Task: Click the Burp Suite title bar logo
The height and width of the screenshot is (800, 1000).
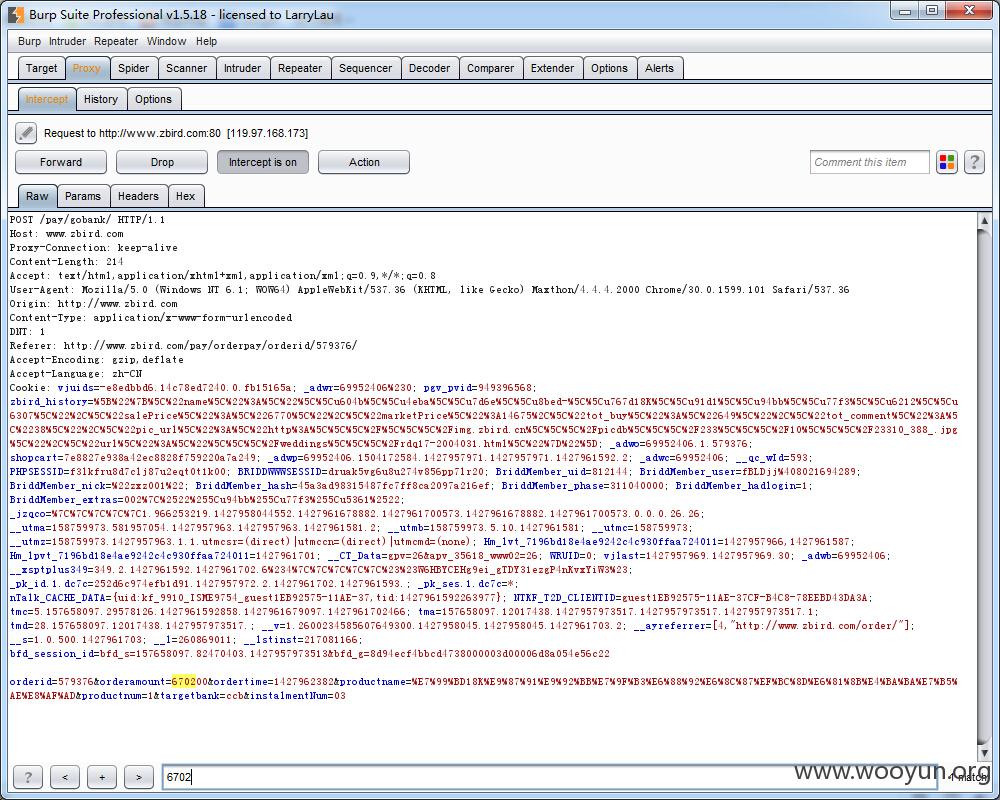Action: (16, 14)
